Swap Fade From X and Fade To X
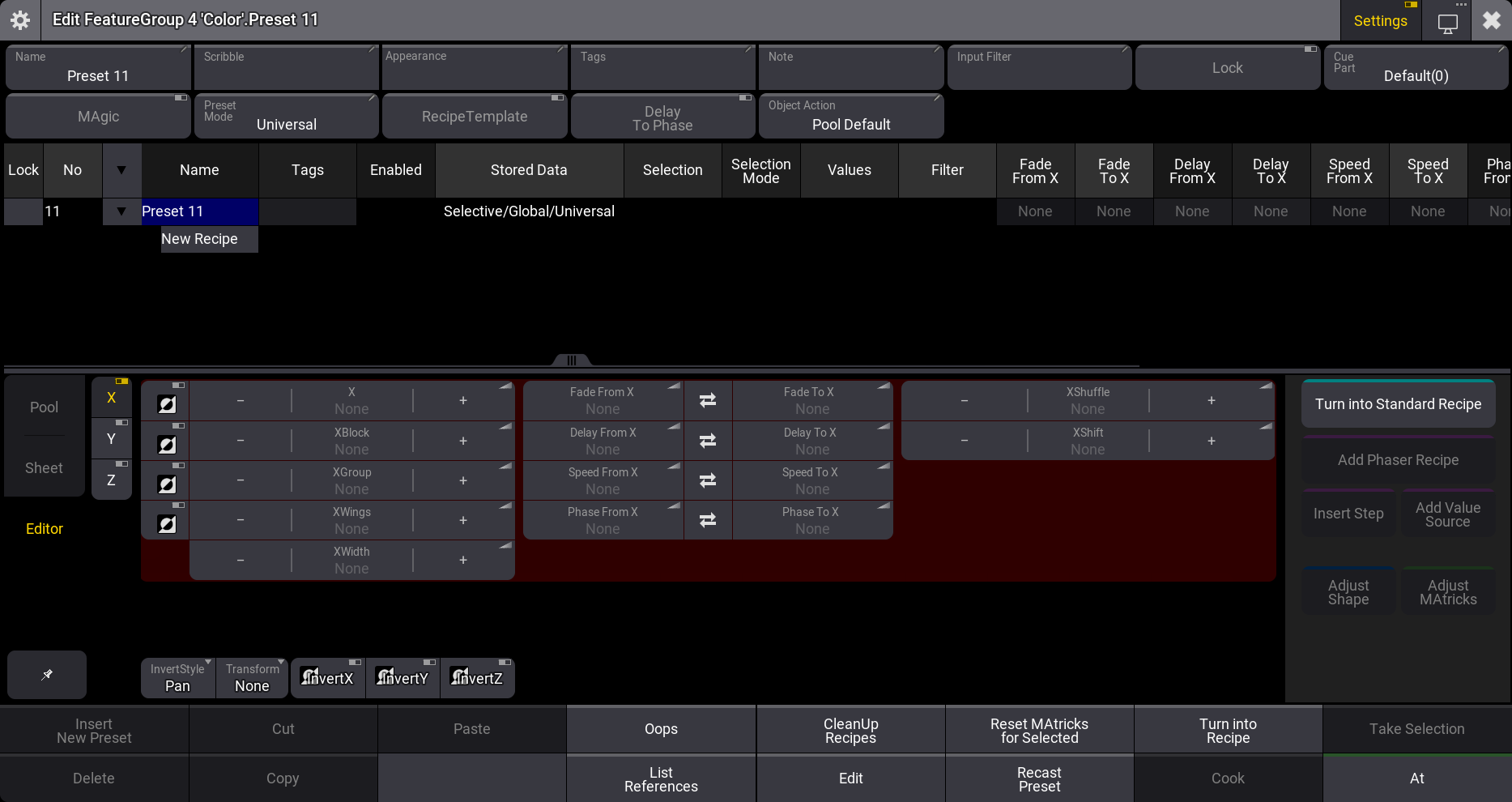The image size is (1512, 802). (x=708, y=400)
